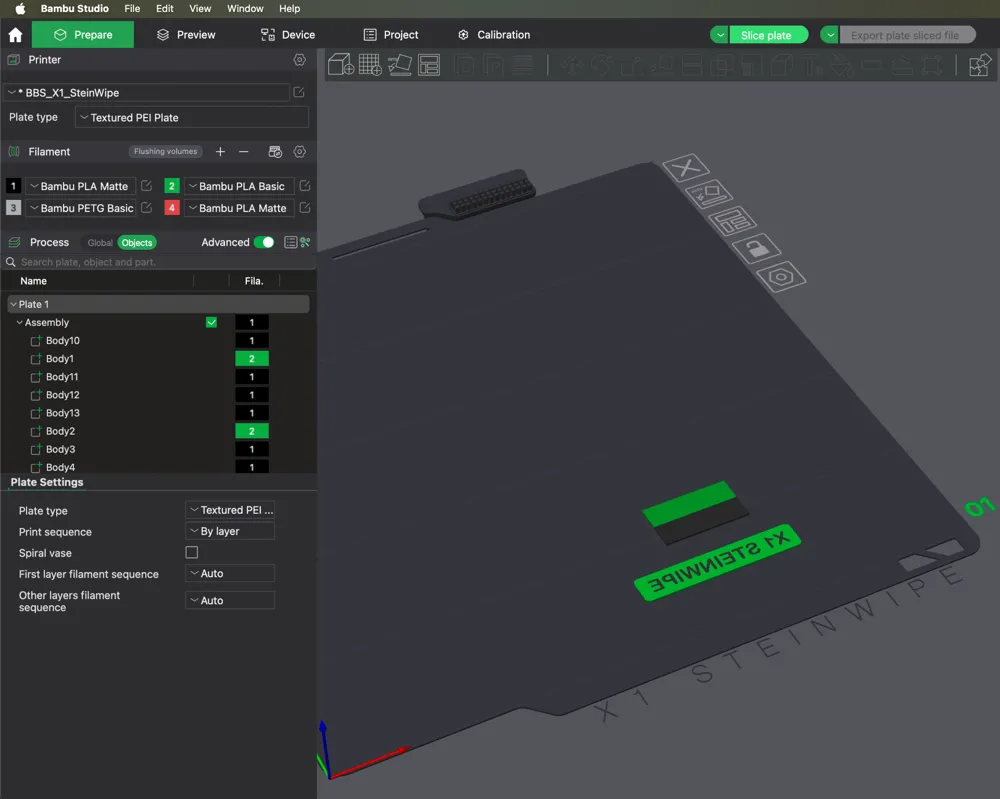The height and width of the screenshot is (799, 1000).
Task: Turn off the Advanced toggle
Action: click(264, 242)
